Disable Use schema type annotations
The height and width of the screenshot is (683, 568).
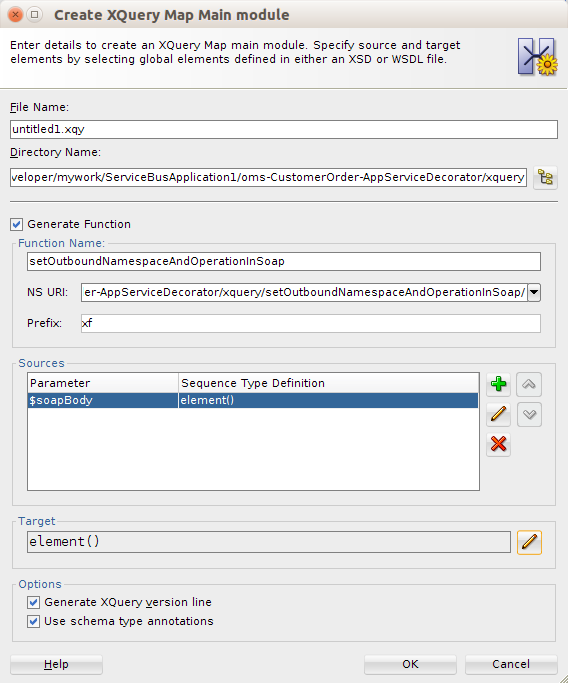(x=34, y=622)
